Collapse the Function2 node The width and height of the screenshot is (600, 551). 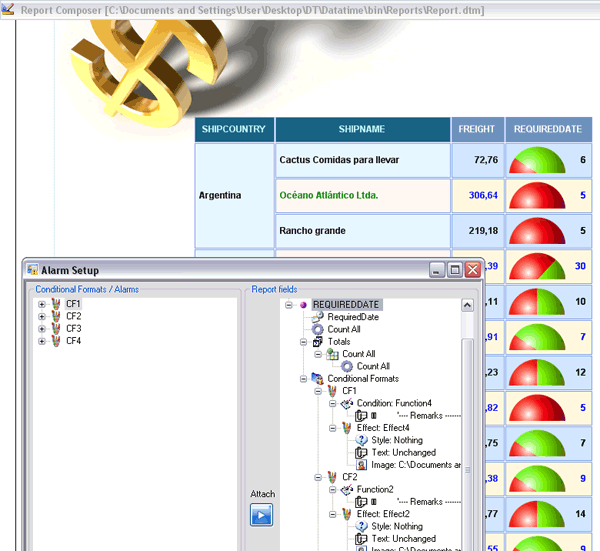[x=333, y=489]
